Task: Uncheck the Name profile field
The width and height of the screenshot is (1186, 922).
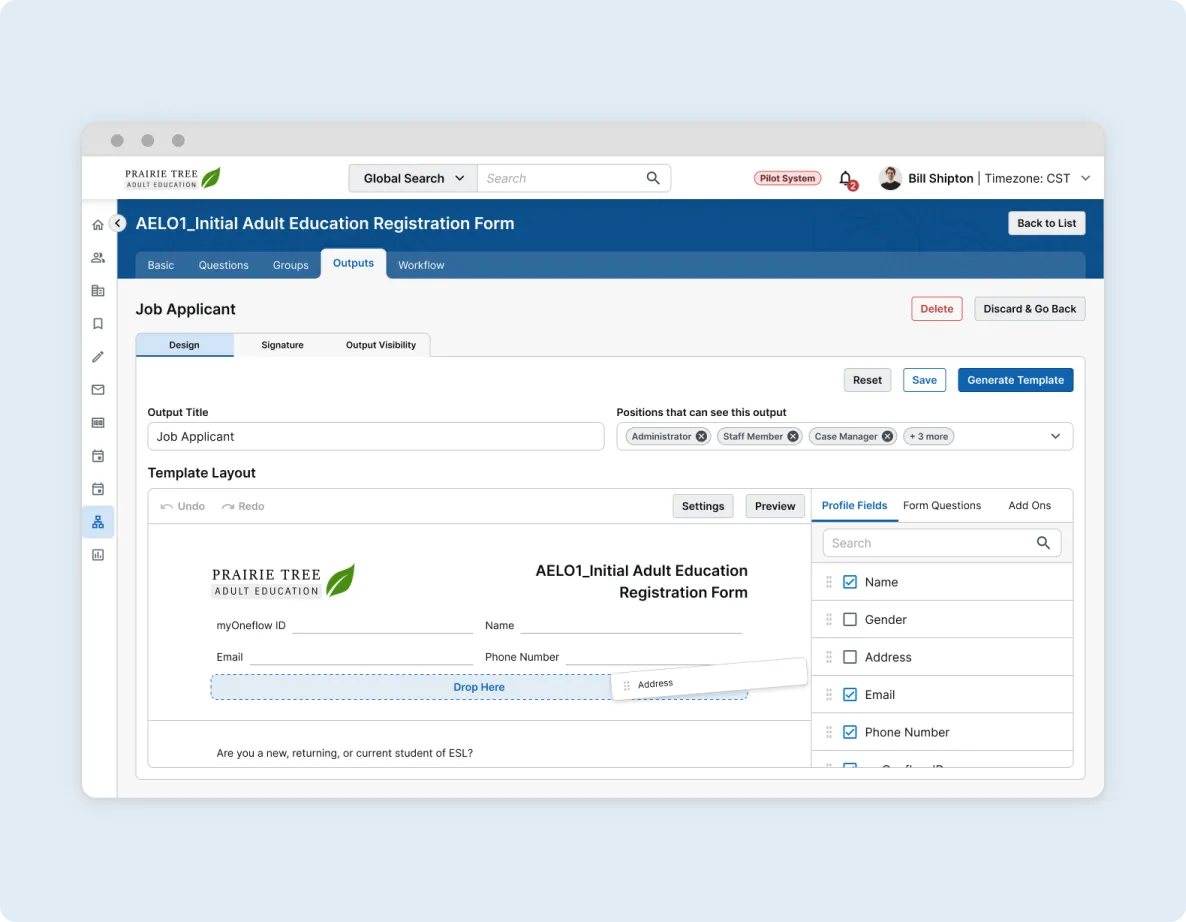Action: [850, 582]
